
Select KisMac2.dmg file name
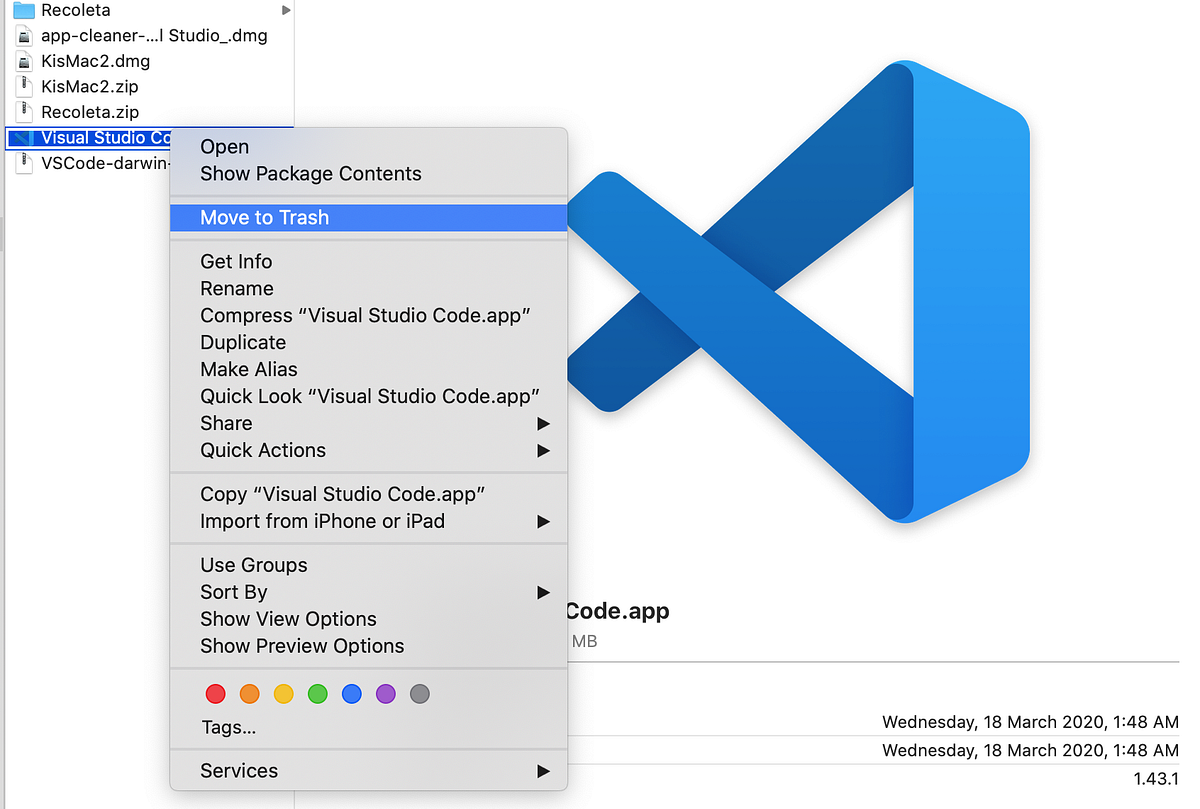click(x=96, y=61)
